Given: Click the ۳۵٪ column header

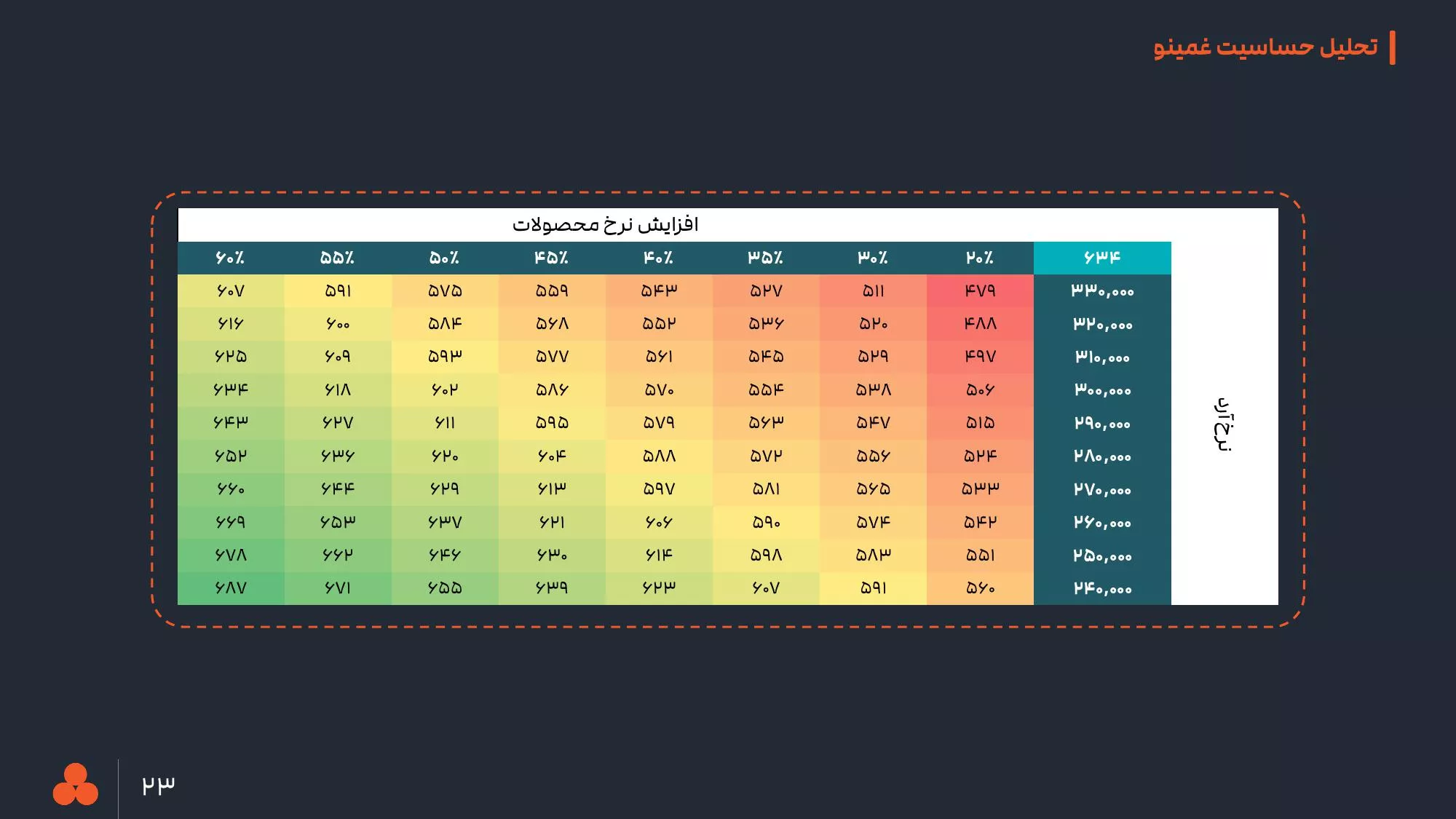Looking at the screenshot, I should 765,258.
